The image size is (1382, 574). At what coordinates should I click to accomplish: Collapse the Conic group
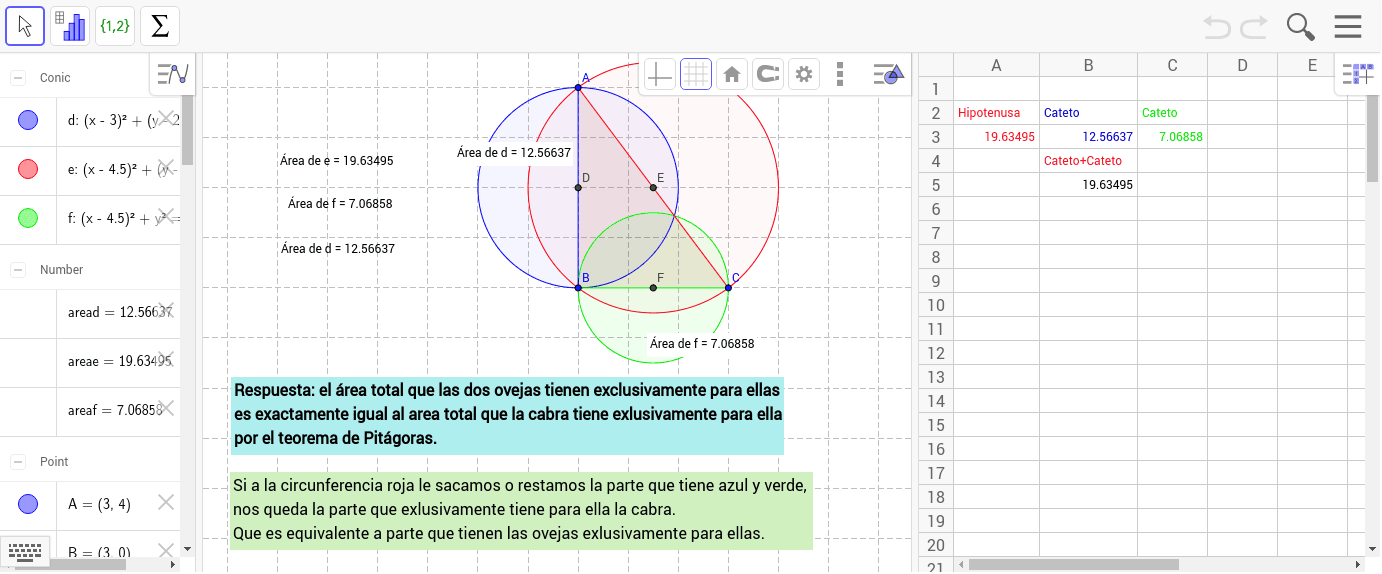click(x=18, y=77)
